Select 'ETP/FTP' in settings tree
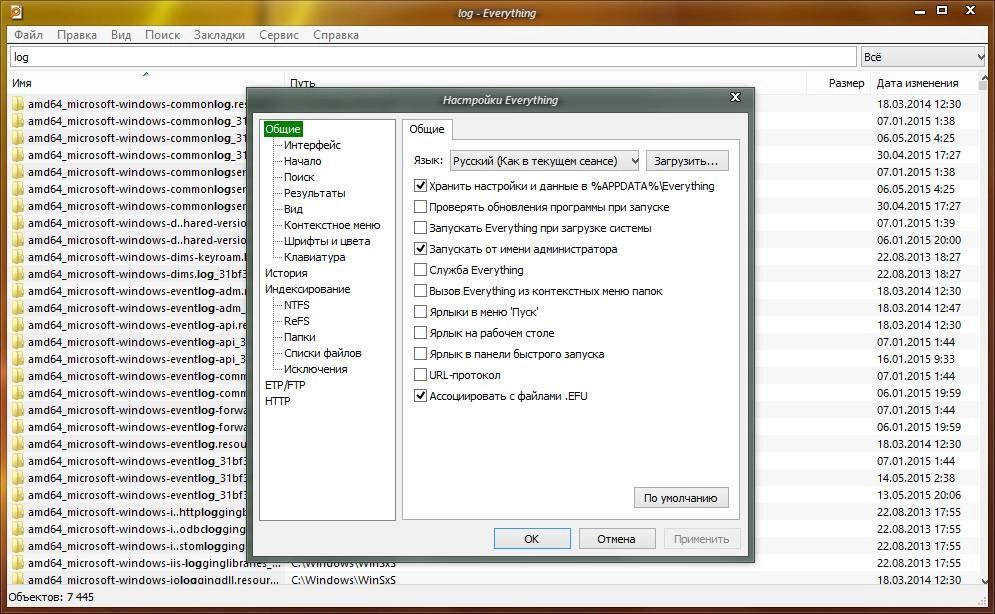Image resolution: width=995 pixels, height=614 pixels. [285, 385]
